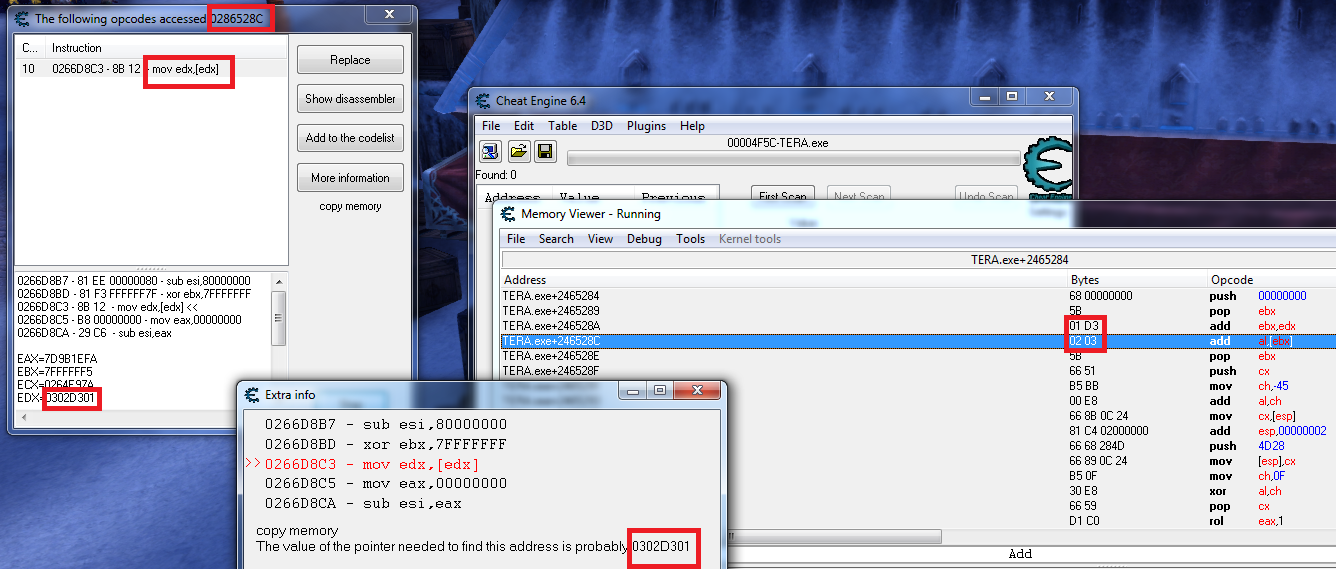The height and width of the screenshot is (569, 1336).
Task: Click the Add status text below disassembly
Action: tap(1020, 554)
